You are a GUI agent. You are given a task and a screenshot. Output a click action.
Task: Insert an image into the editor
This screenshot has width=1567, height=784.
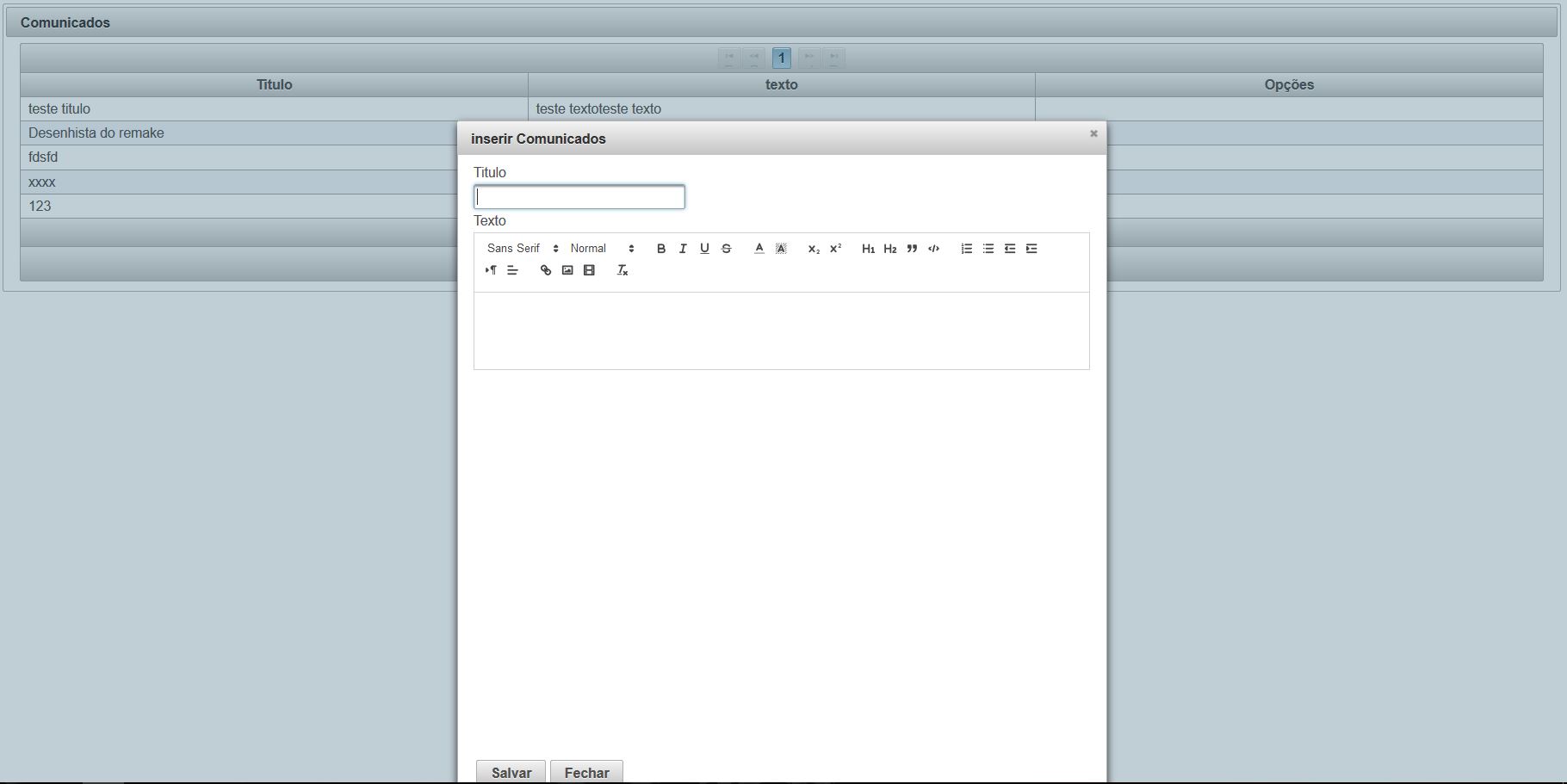(567, 270)
